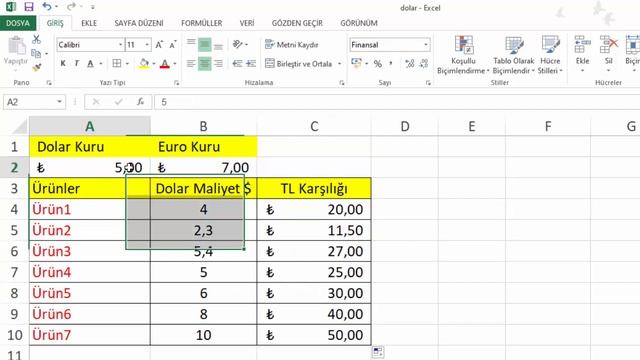
Task: Open the Finansal number format dropdown
Action: 426,44
